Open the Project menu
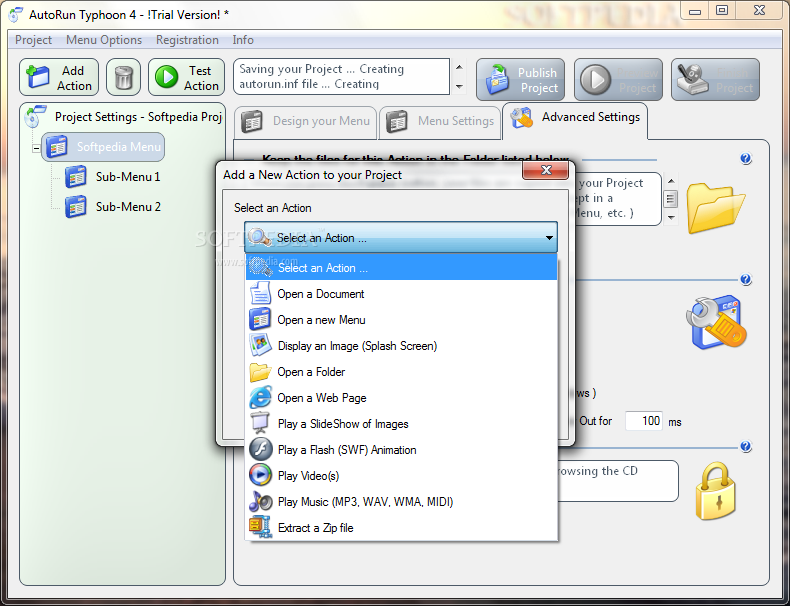The image size is (790, 606). [33, 40]
